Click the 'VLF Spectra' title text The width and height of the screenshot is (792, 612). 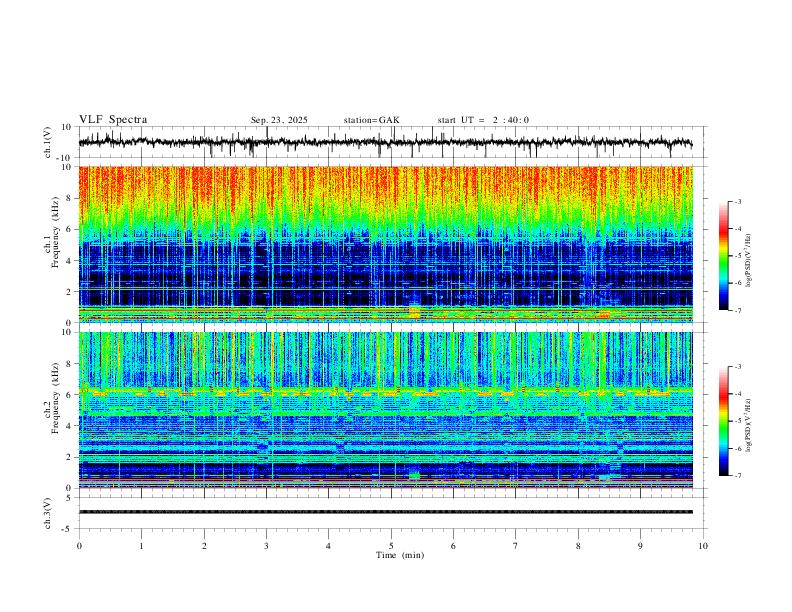point(113,120)
